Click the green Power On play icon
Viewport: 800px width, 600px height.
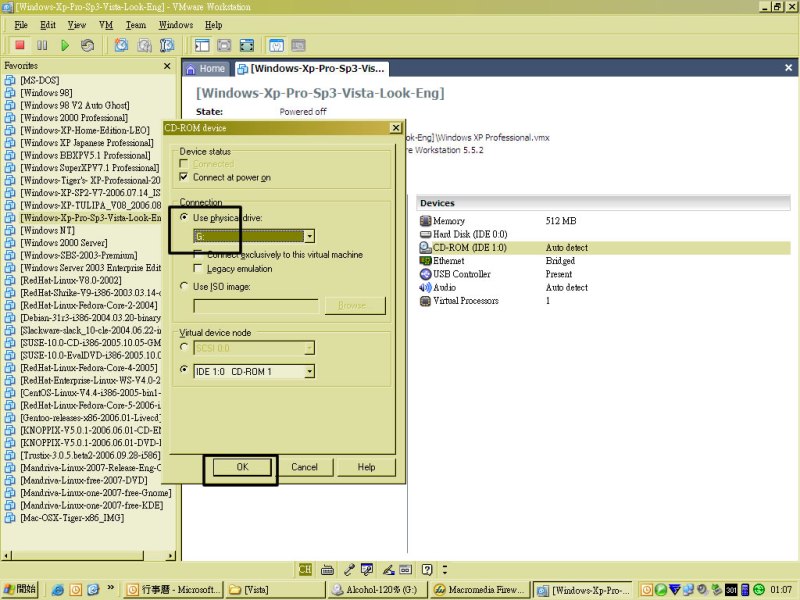65,45
